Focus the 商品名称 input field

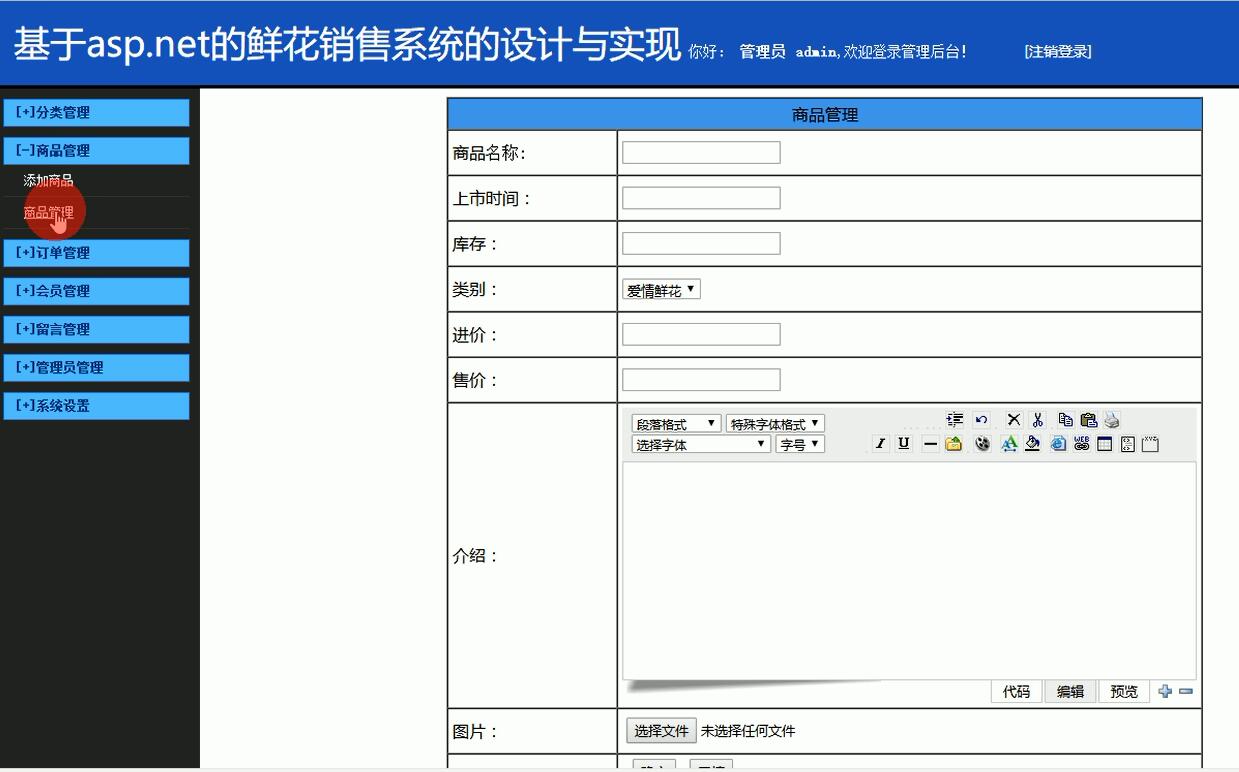(x=701, y=153)
